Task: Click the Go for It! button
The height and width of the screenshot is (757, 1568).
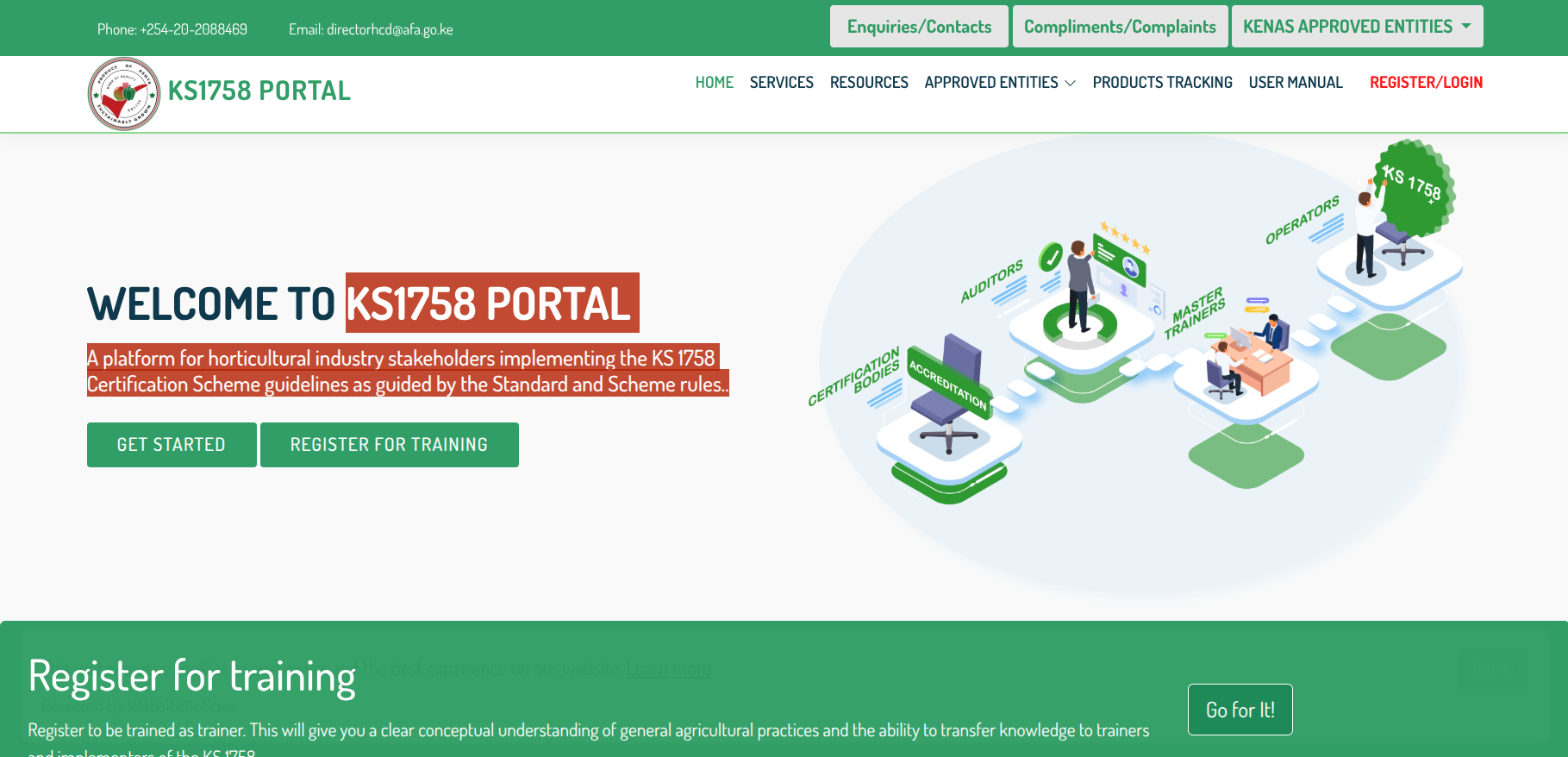Action: coord(1240,710)
